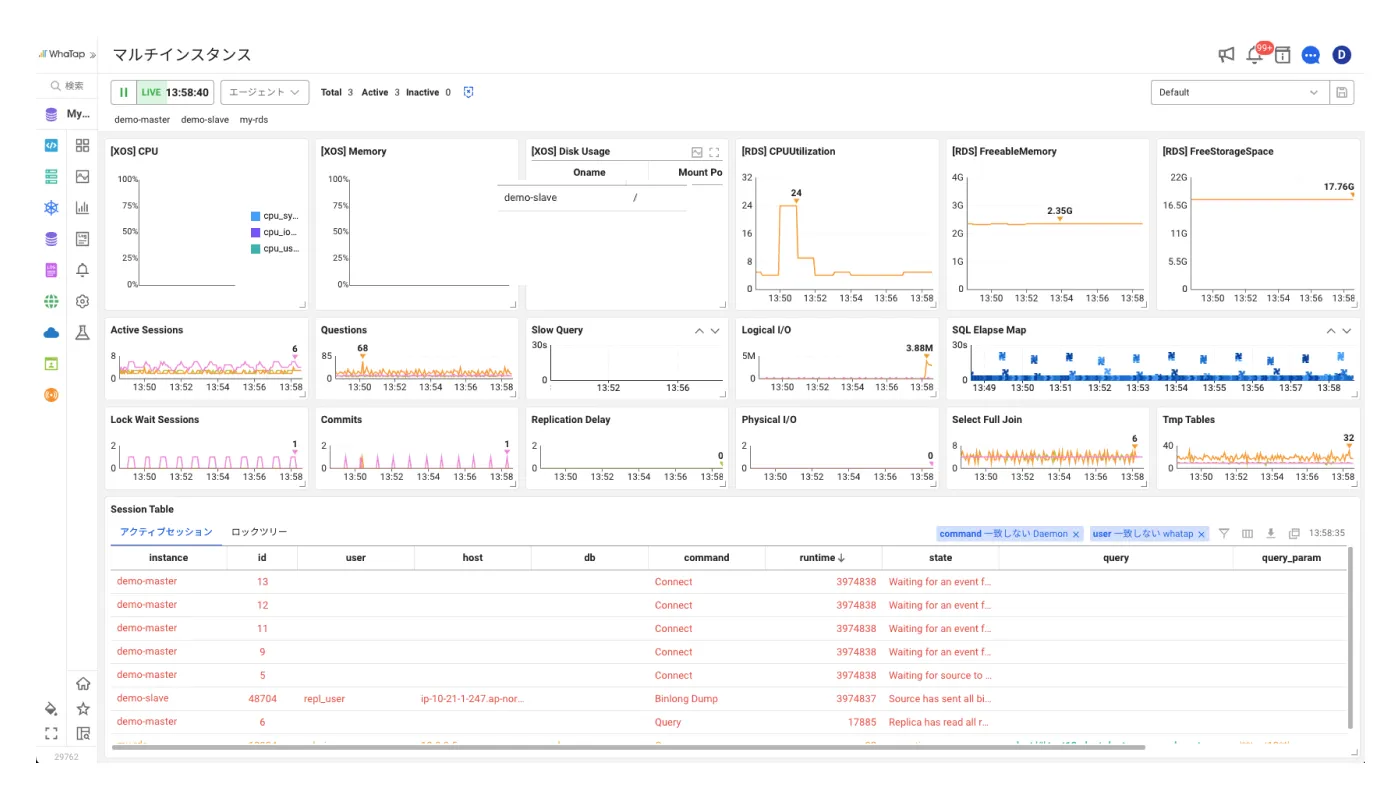Click session table vertical scrollbar
This screenshot has height=800, width=1400.
pyautogui.click(x=1351, y=638)
